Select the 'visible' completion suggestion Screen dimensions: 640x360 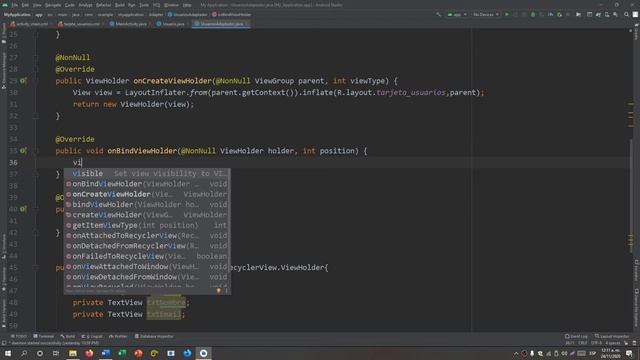[147, 173]
